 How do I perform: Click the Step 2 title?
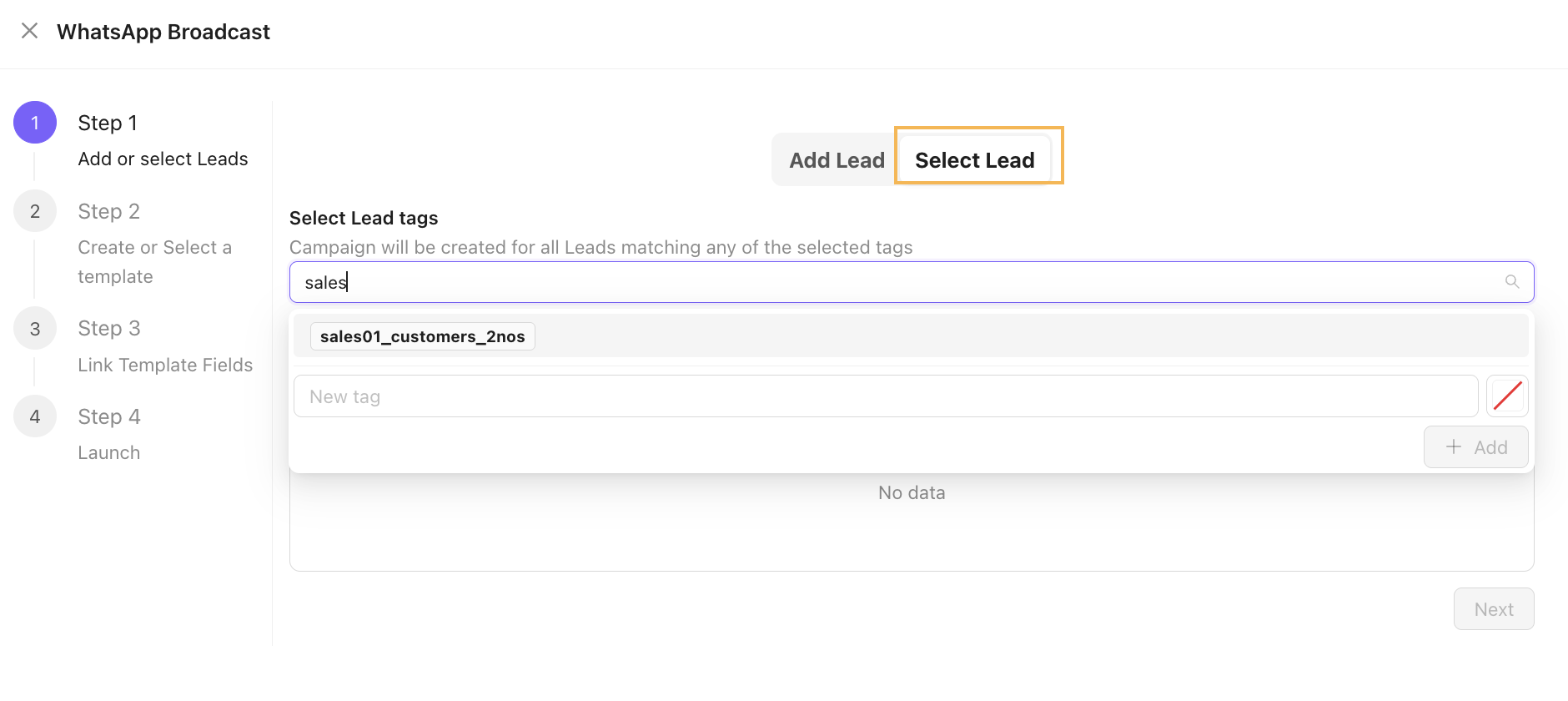[x=108, y=211]
